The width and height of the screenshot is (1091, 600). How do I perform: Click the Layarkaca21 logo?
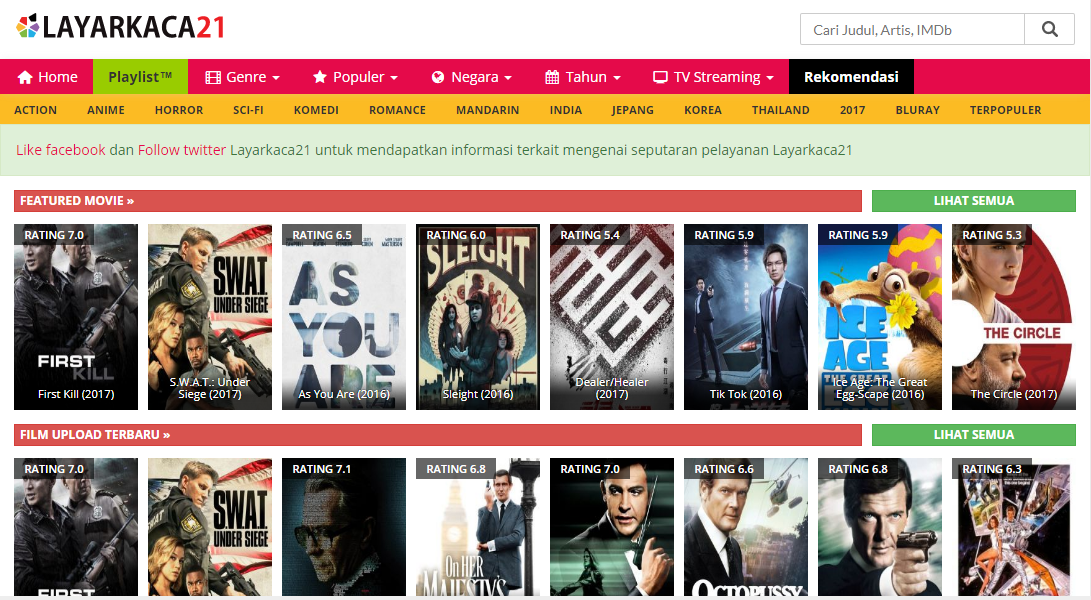coord(120,26)
